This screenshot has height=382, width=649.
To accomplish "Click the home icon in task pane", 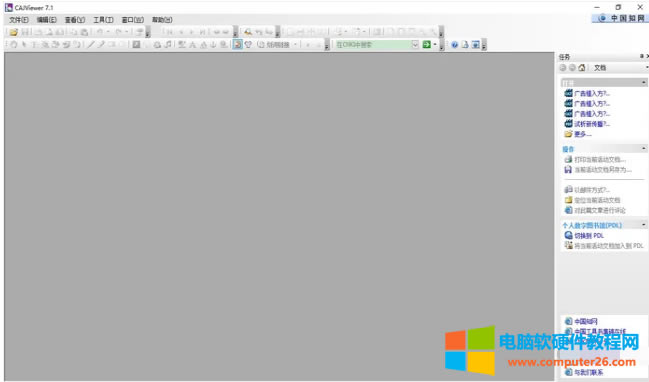I will (x=582, y=68).
